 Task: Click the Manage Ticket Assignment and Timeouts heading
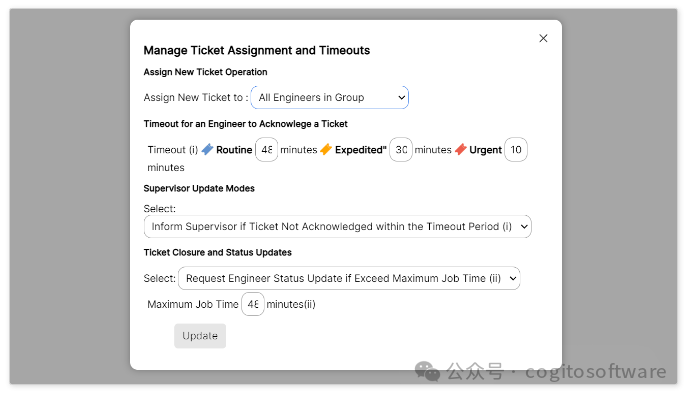click(x=257, y=51)
